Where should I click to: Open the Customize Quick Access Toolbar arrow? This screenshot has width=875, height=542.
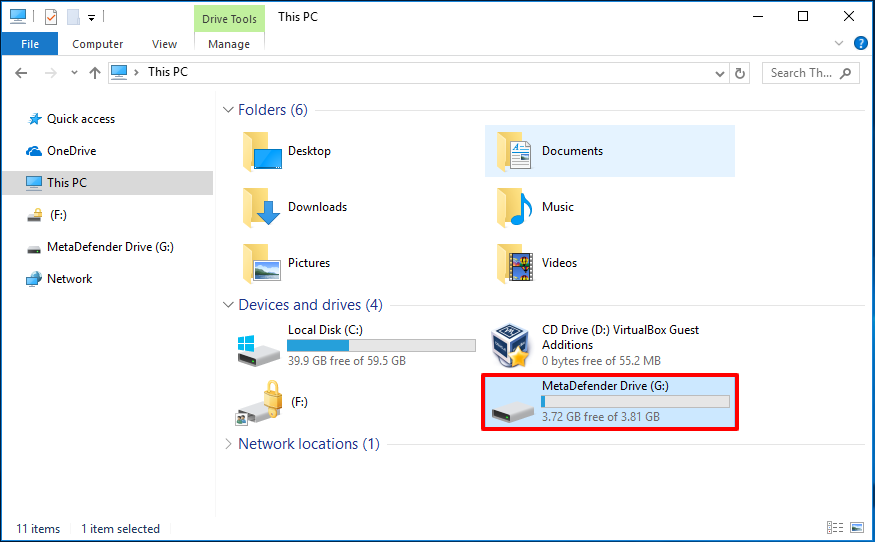pos(92,17)
